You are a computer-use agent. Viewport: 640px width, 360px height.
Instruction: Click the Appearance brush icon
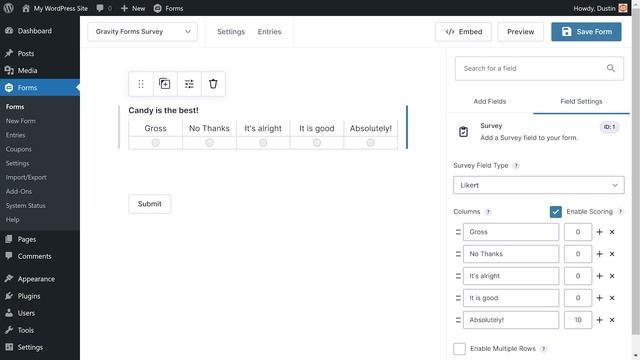point(9,279)
